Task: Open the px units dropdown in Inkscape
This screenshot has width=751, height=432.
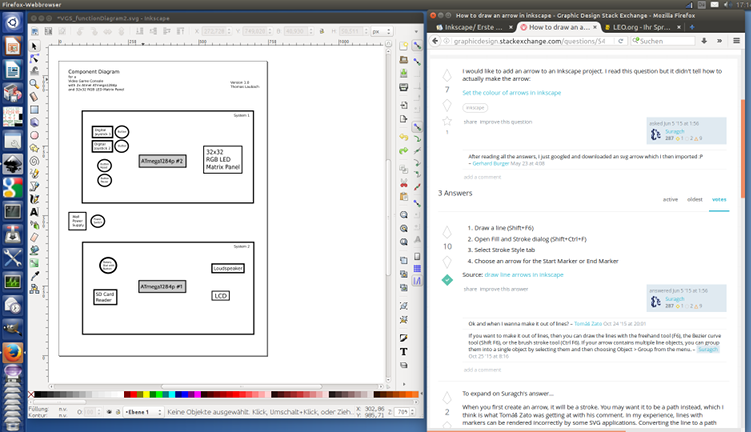Action: [x=382, y=31]
